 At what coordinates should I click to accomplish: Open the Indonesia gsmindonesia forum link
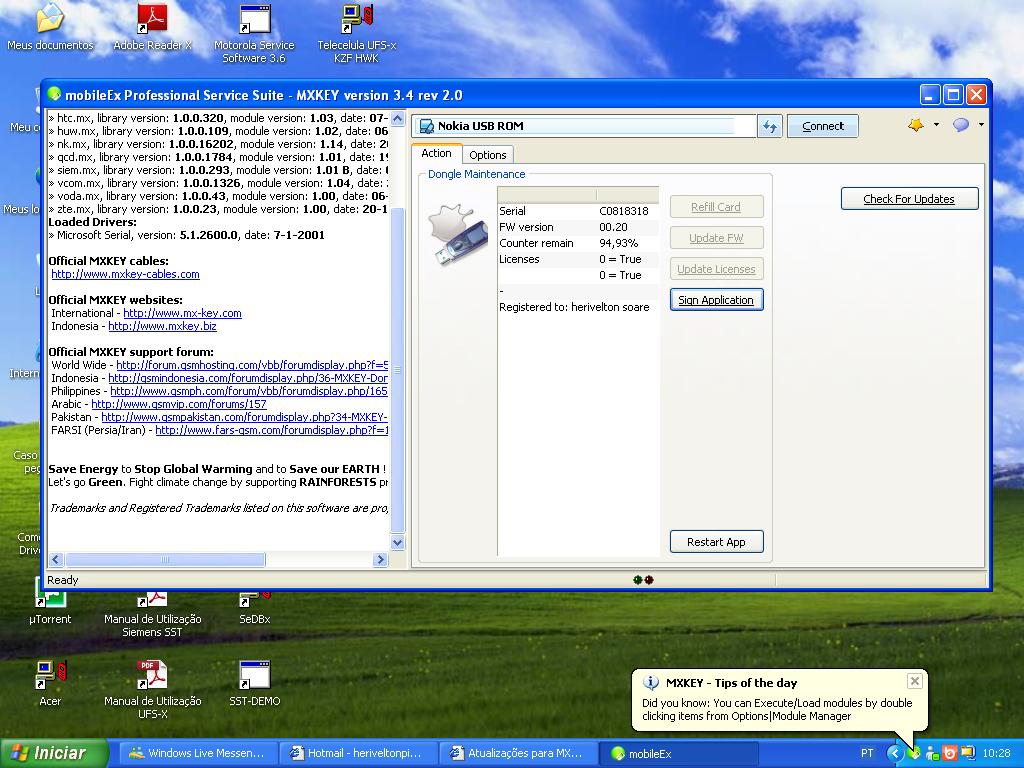(x=248, y=378)
